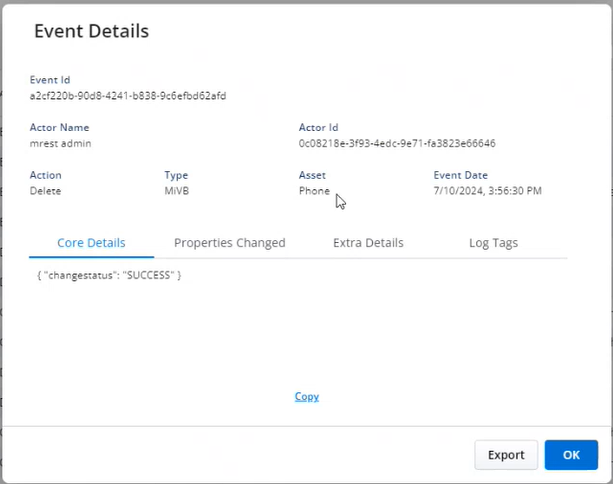Click the Asset field label
Screen dimensions: 613x484
[312, 175]
